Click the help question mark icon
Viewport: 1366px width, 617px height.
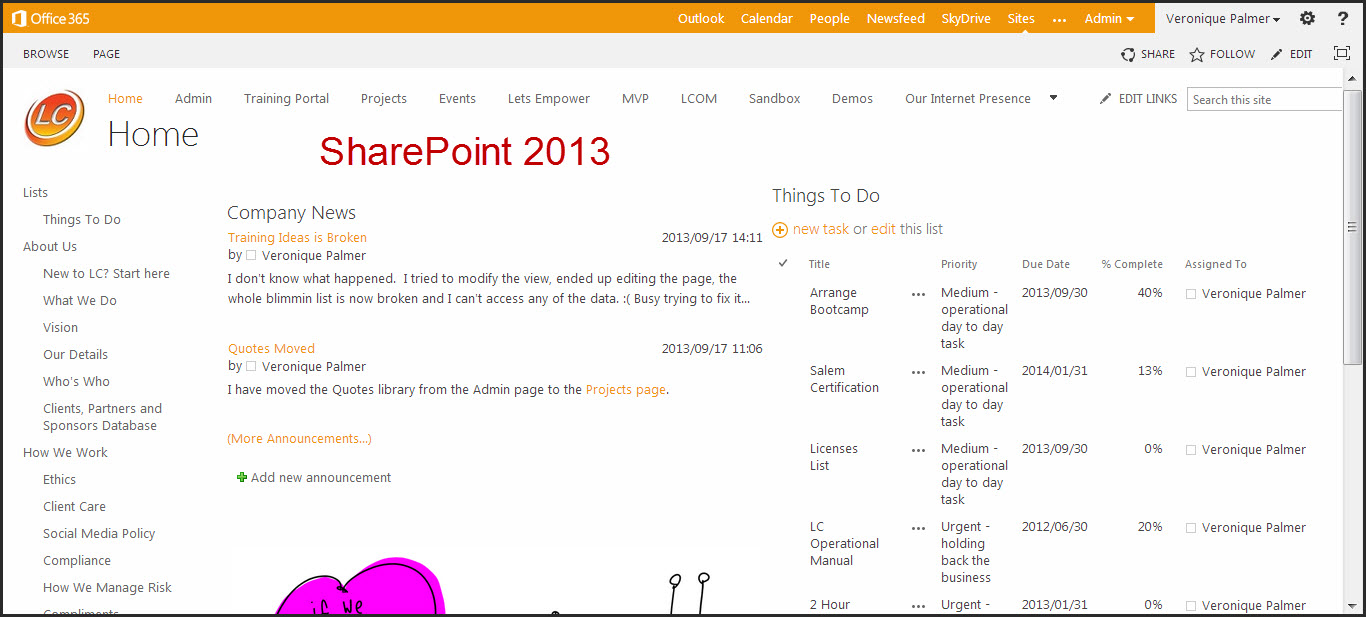(1343, 18)
